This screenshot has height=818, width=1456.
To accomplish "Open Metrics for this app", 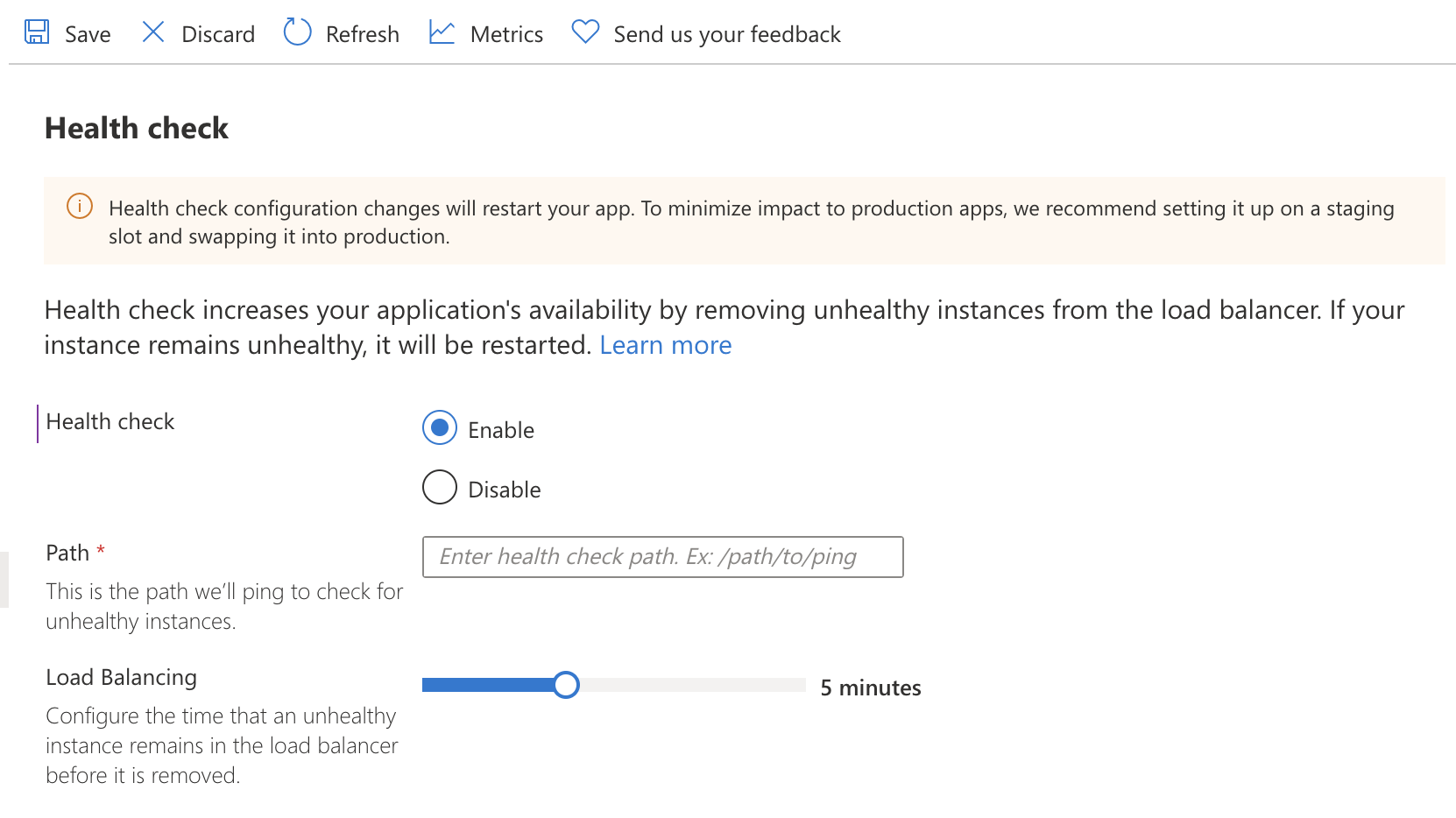I will (x=507, y=33).
